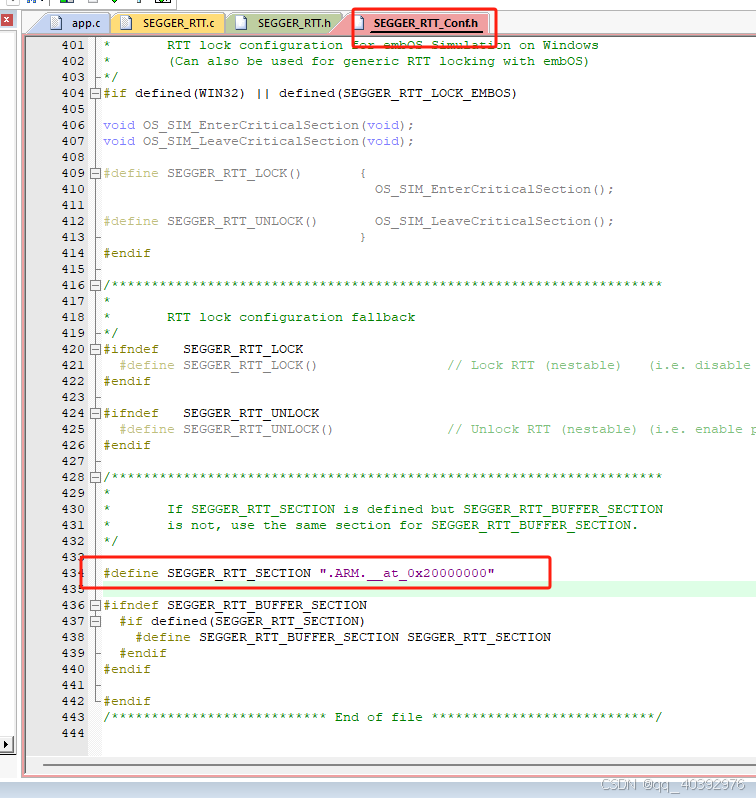The image size is (756, 798).
Task: Click the file icon on SEGGER_RTT.h tab
Action: point(240,23)
